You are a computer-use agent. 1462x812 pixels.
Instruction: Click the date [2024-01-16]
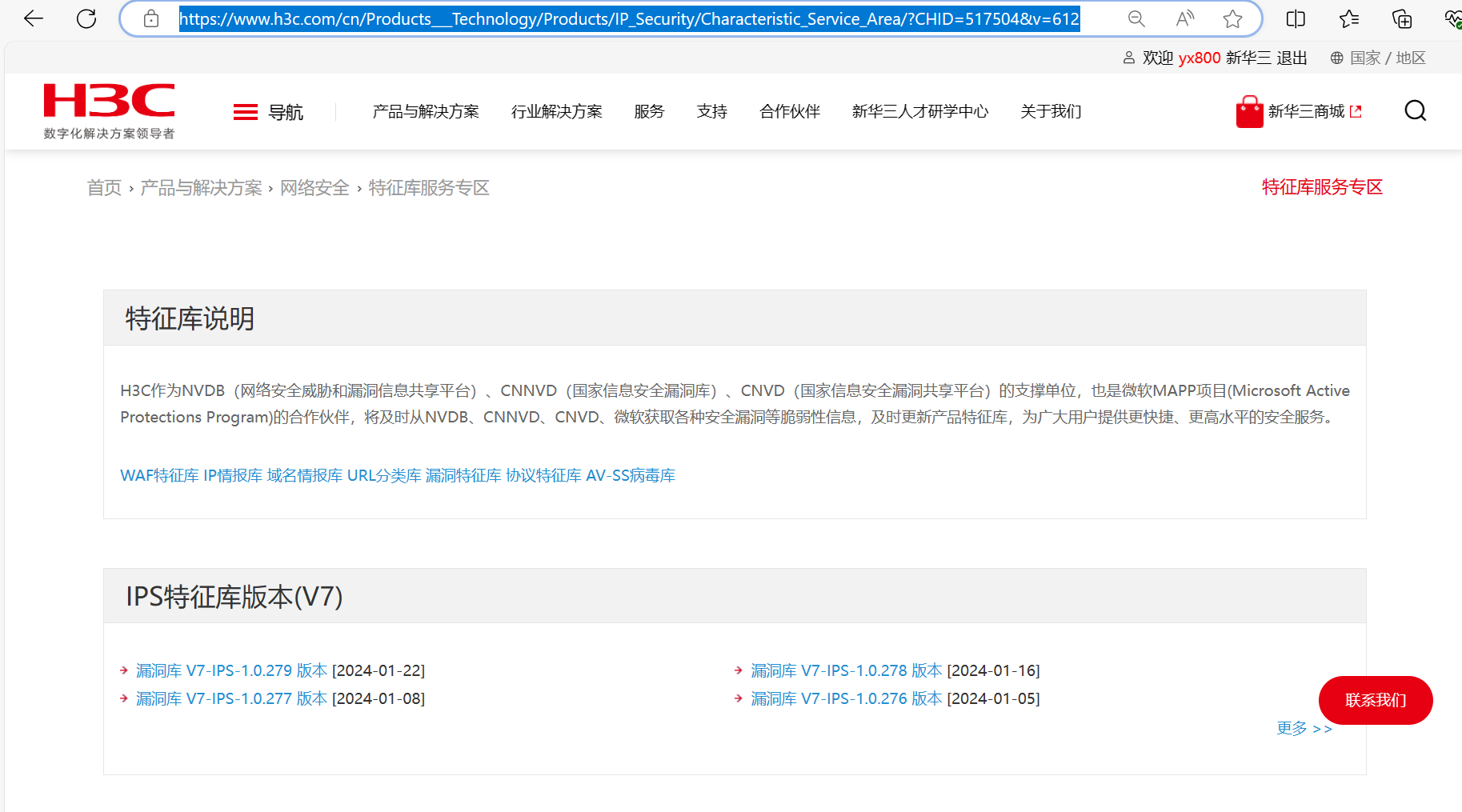point(994,670)
